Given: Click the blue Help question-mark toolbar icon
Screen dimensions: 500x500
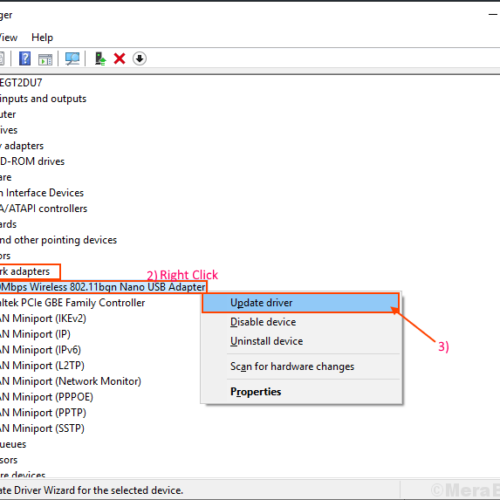Looking at the screenshot, I should (x=25, y=58).
